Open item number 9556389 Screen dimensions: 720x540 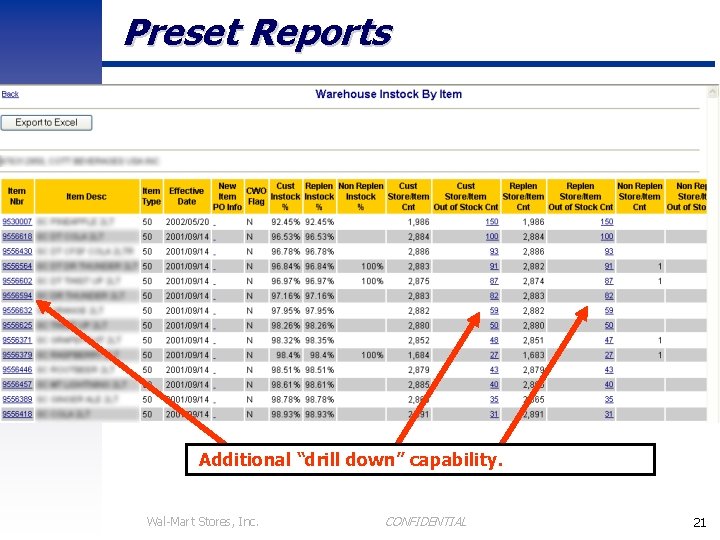coord(17,399)
